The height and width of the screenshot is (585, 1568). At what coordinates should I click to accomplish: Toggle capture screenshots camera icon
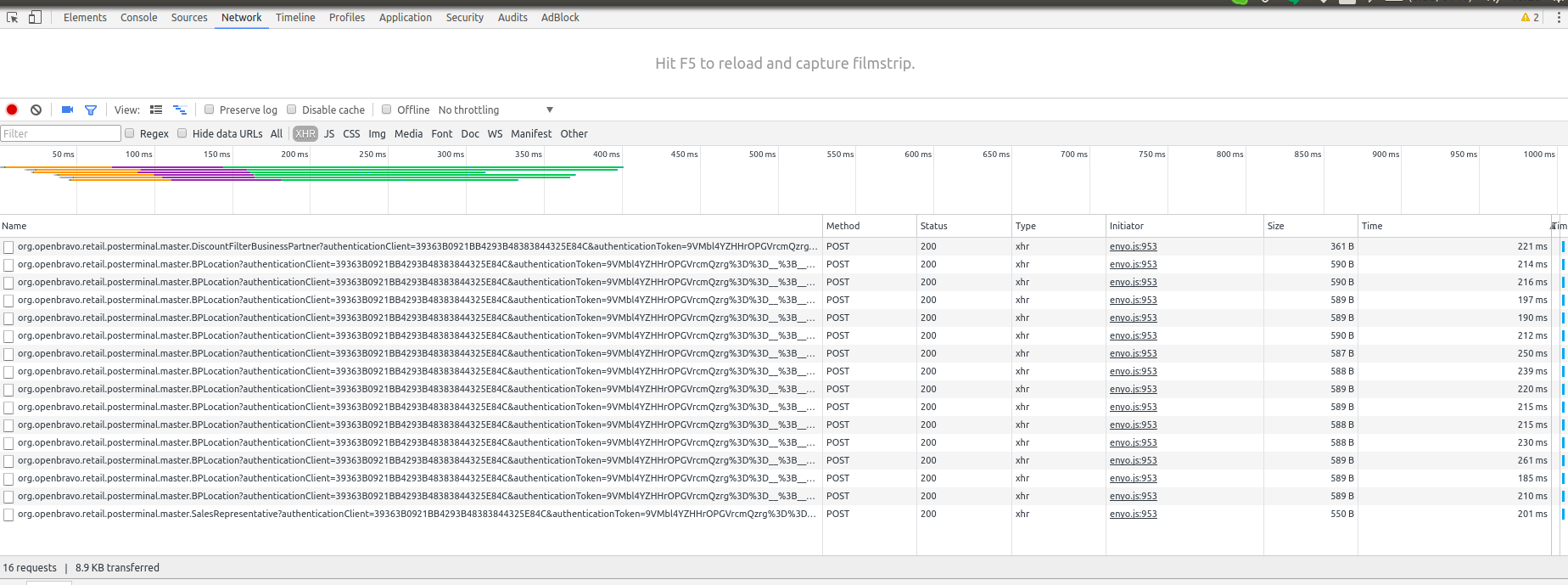tap(68, 110)
